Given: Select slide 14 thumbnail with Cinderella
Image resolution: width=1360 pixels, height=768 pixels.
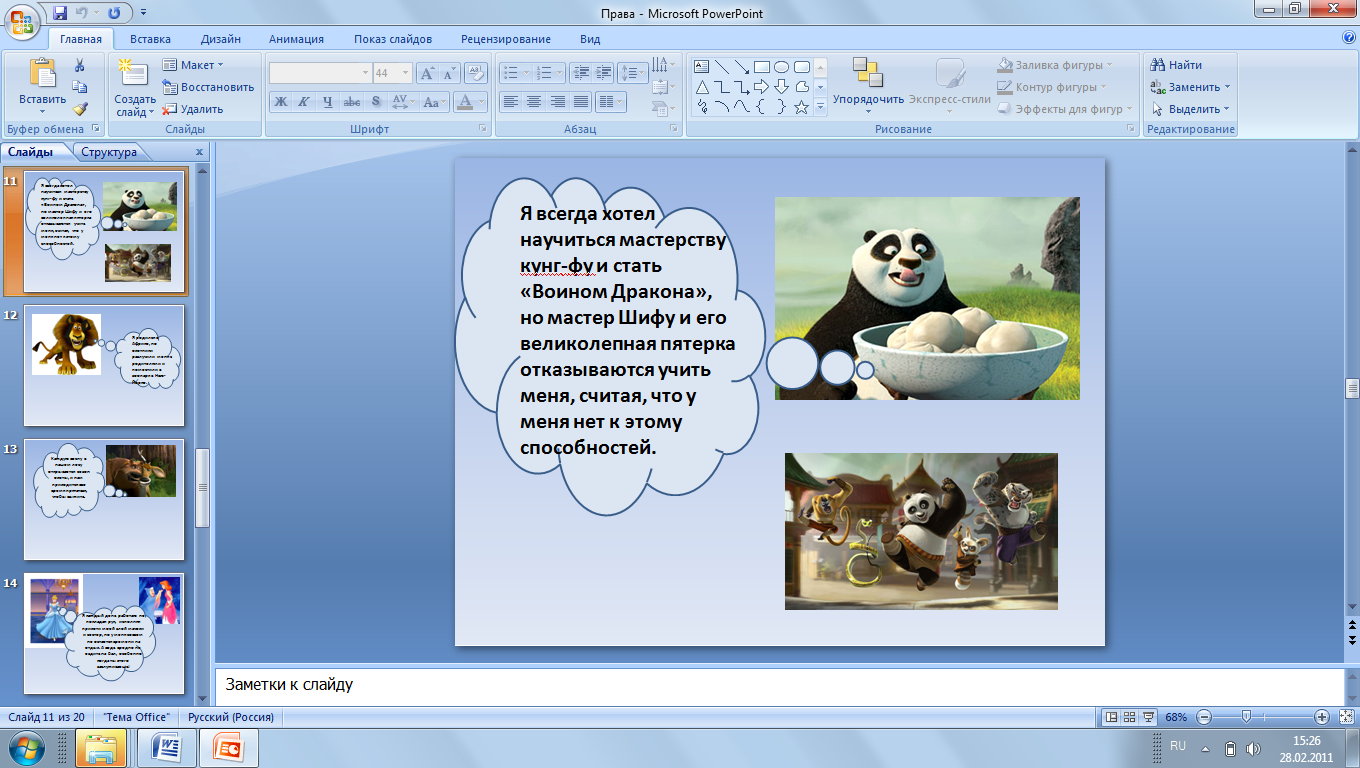Looking at the screenshot, I should pos(104,633).
